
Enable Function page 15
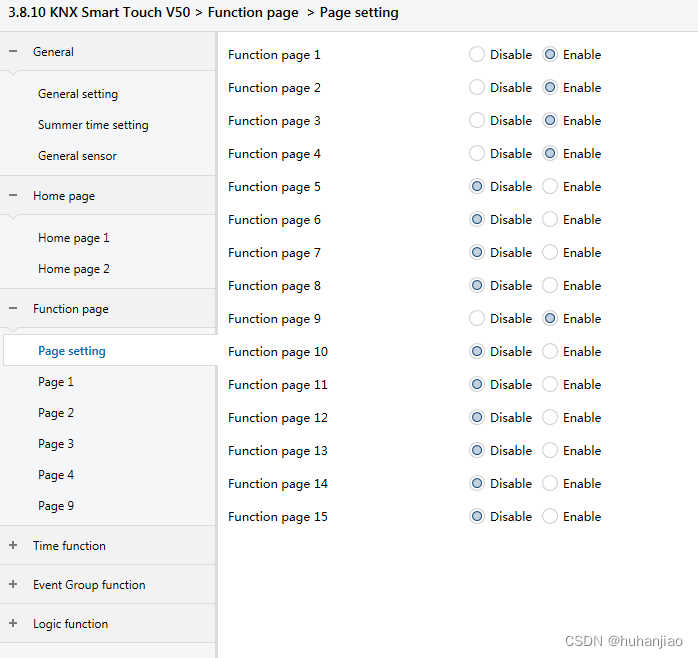point(550,517)
